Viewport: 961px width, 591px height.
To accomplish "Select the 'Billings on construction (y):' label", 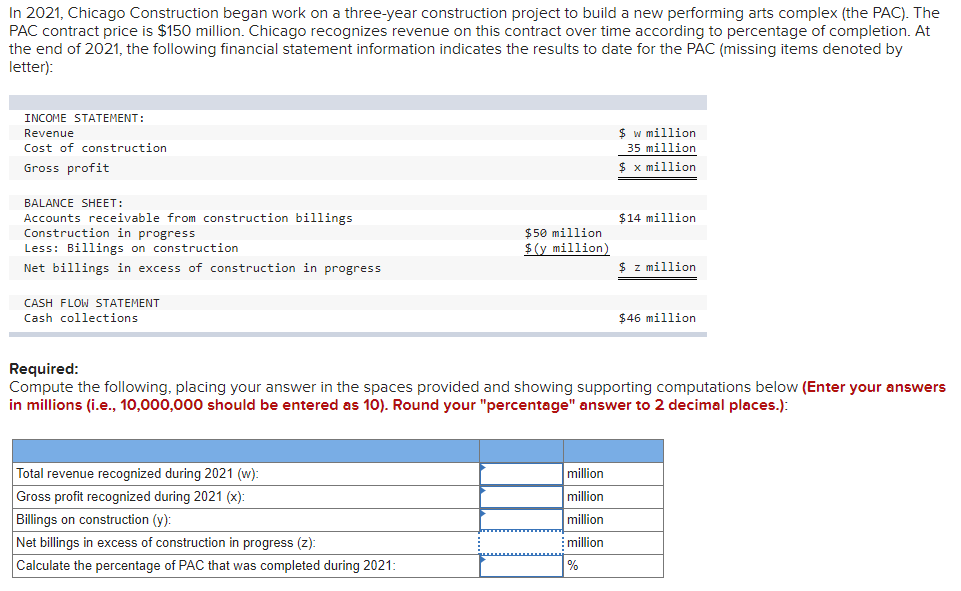I will [94, 520].
